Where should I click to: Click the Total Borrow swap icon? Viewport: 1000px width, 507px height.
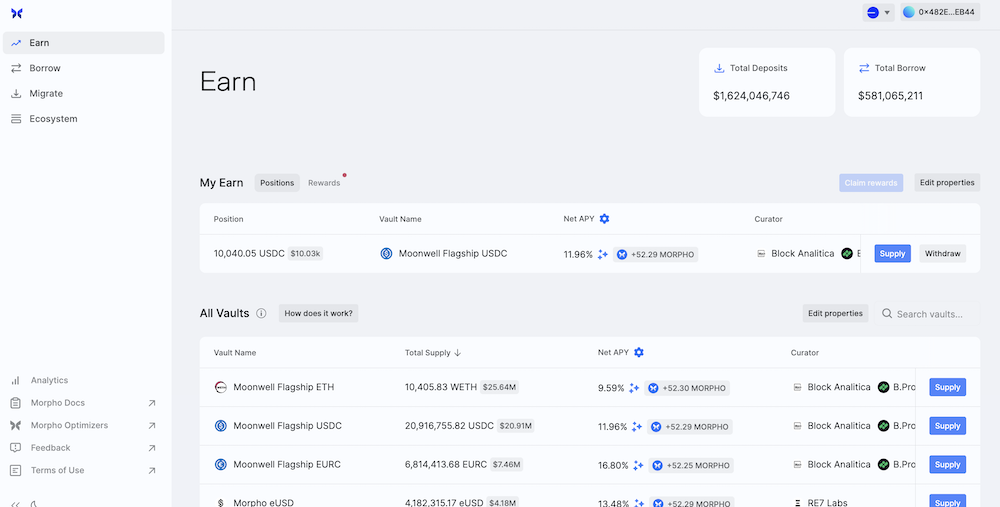tap(864, 68)
